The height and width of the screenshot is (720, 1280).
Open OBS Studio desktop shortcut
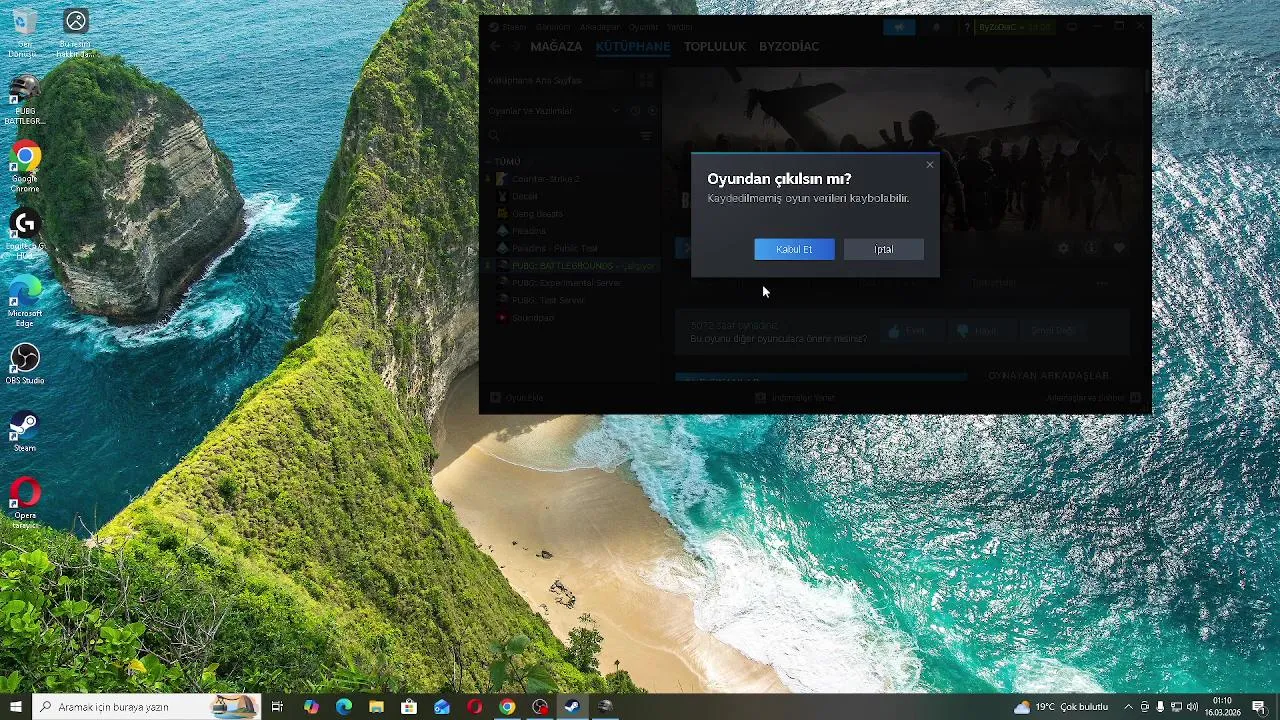pyautogui.click(x=25, y=365)
